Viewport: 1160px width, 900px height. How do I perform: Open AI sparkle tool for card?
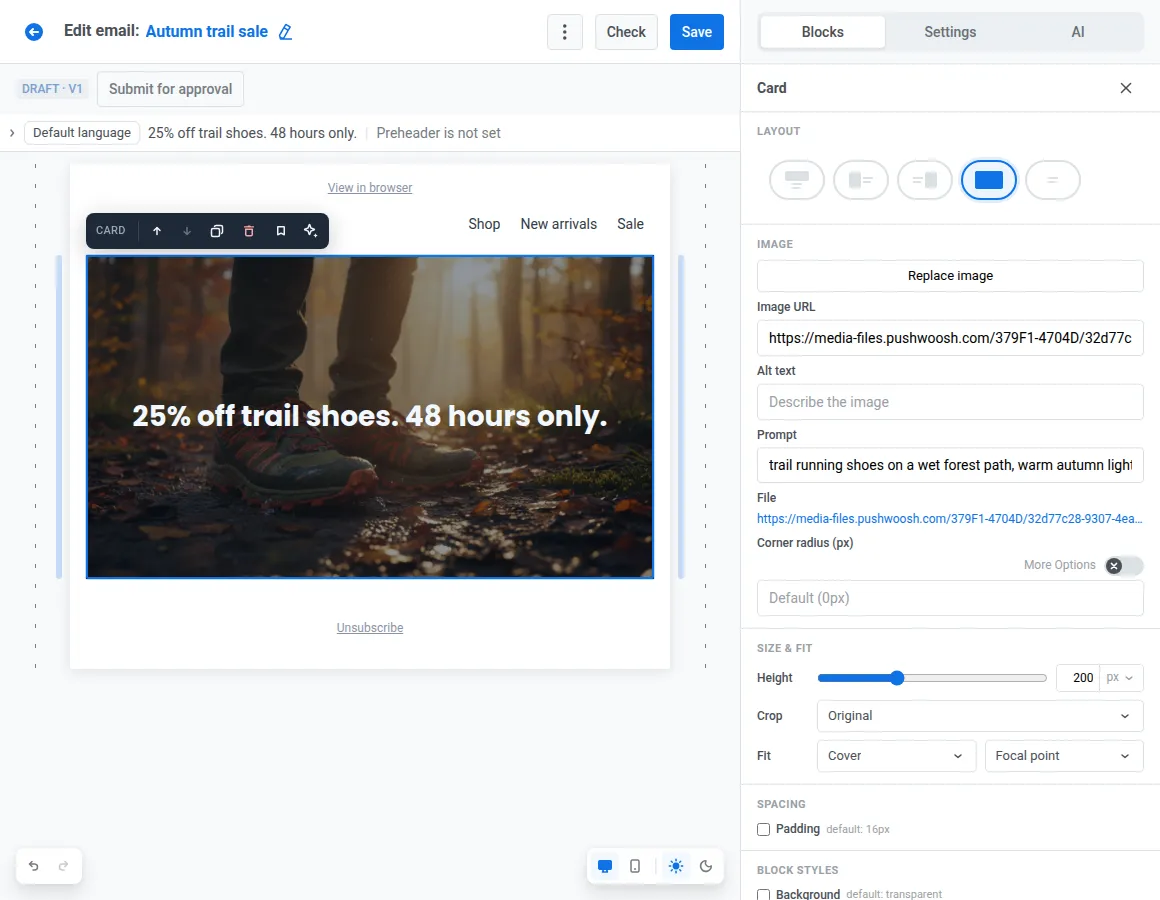click(x=311, y=231)
